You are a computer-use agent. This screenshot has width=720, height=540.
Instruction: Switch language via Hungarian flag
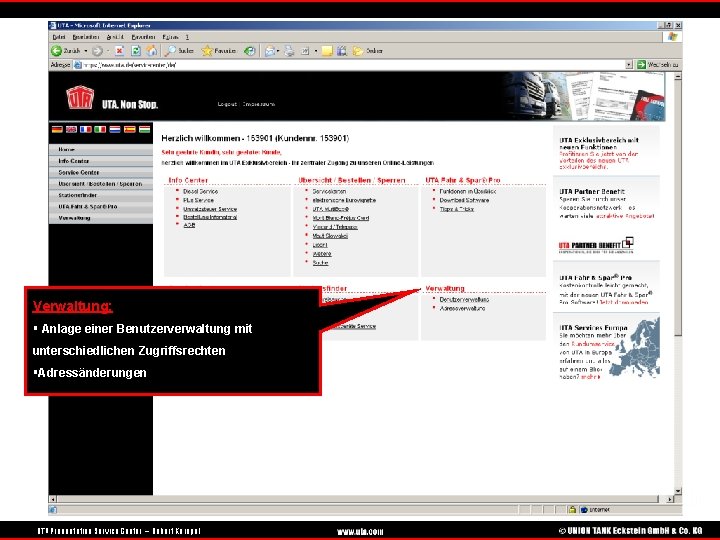(x=144, y=129)
